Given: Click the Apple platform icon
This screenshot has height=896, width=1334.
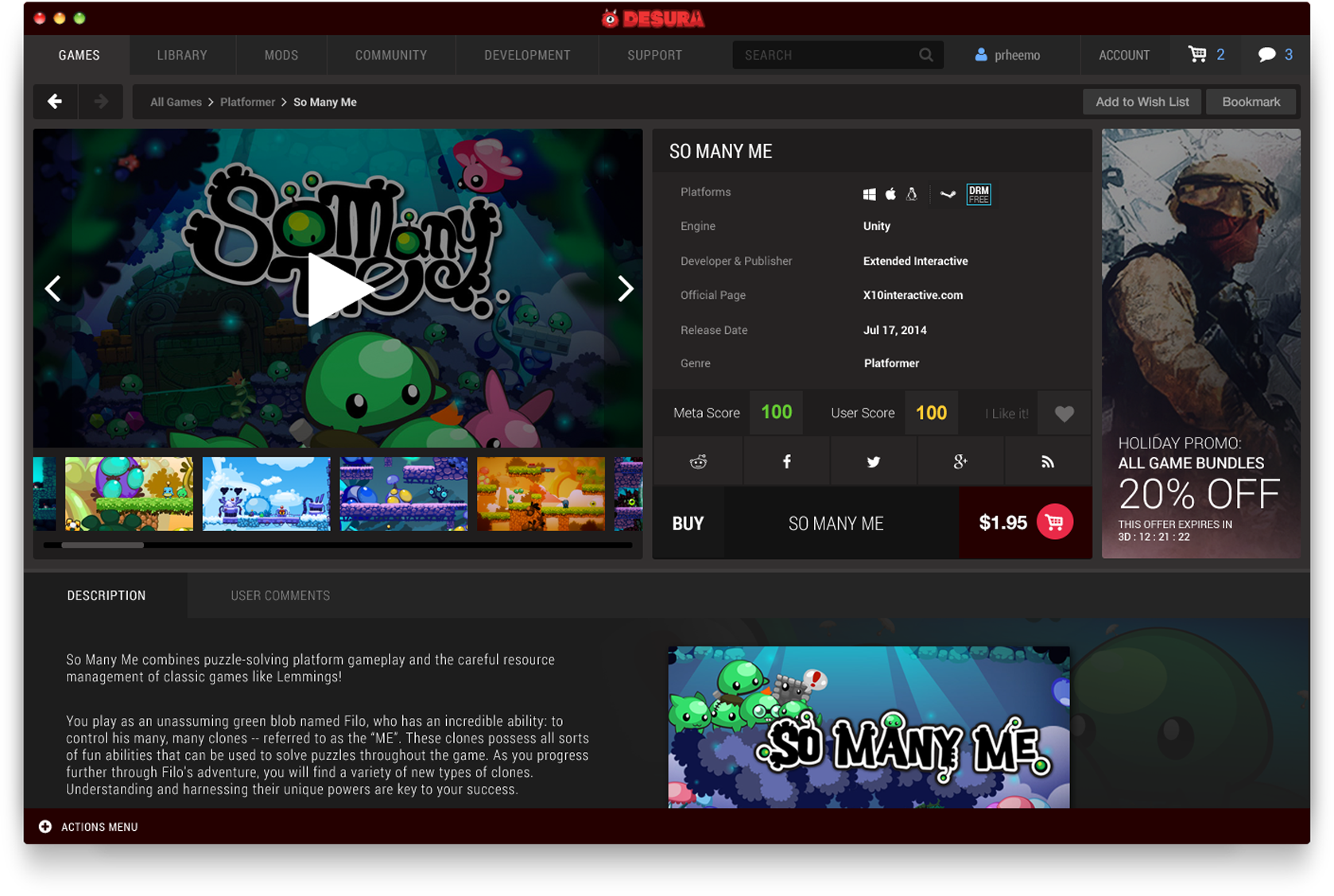Looking at the screenshot, I should (891, 193).
